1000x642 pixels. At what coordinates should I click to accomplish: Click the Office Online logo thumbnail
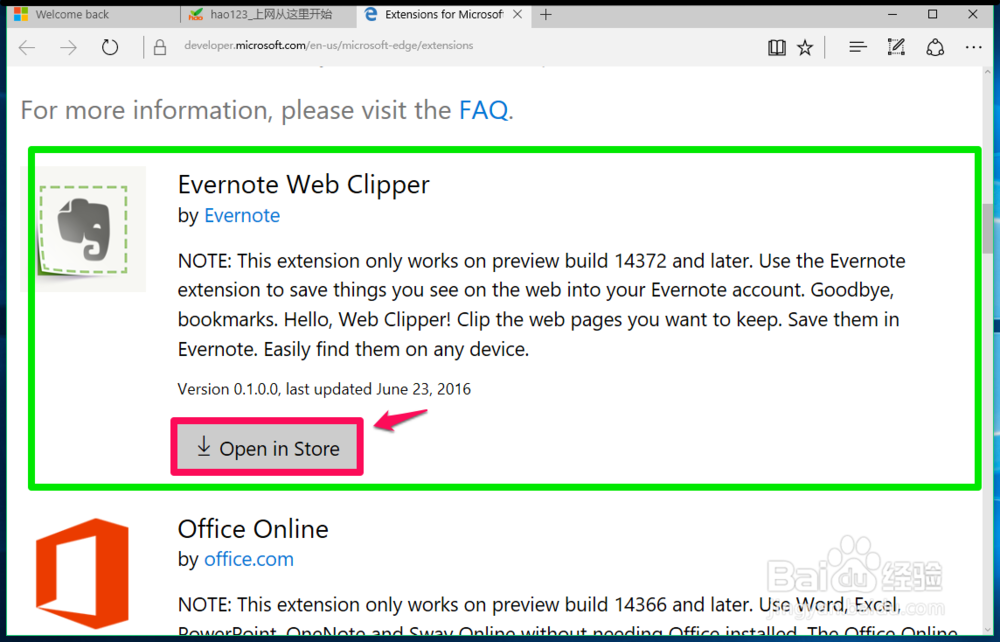click(x=82, y=573)
